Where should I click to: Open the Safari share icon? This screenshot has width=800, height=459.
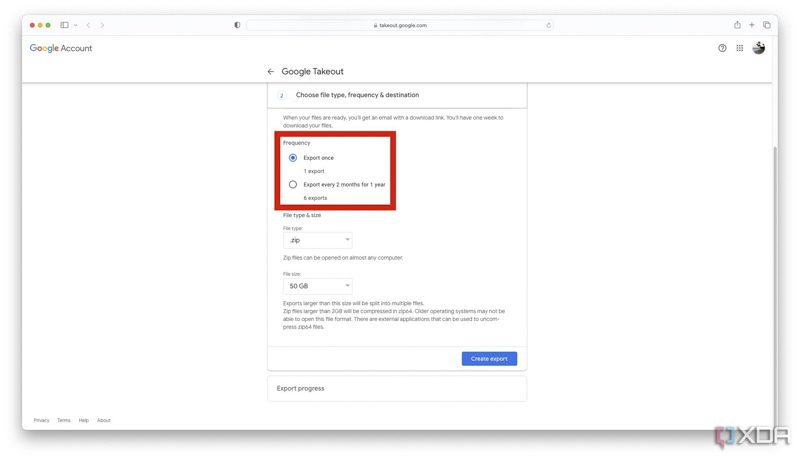click(x=737, y=24)
